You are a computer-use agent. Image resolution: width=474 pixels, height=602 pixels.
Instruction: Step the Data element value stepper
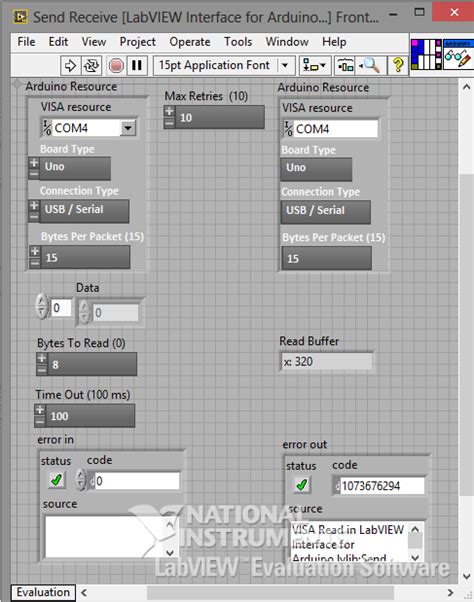click(x=84, y=312)
